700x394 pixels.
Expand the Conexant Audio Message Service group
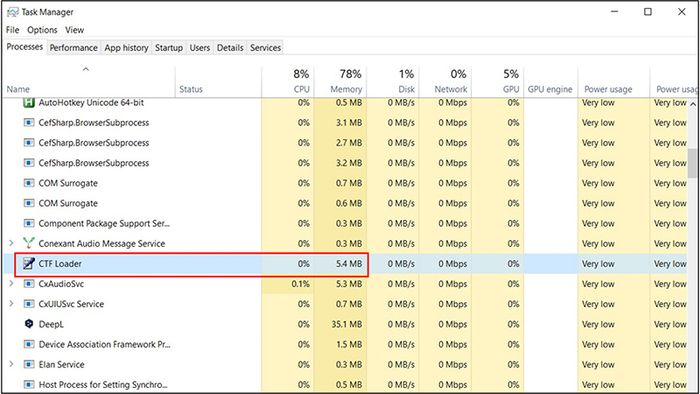coord(11,243)
